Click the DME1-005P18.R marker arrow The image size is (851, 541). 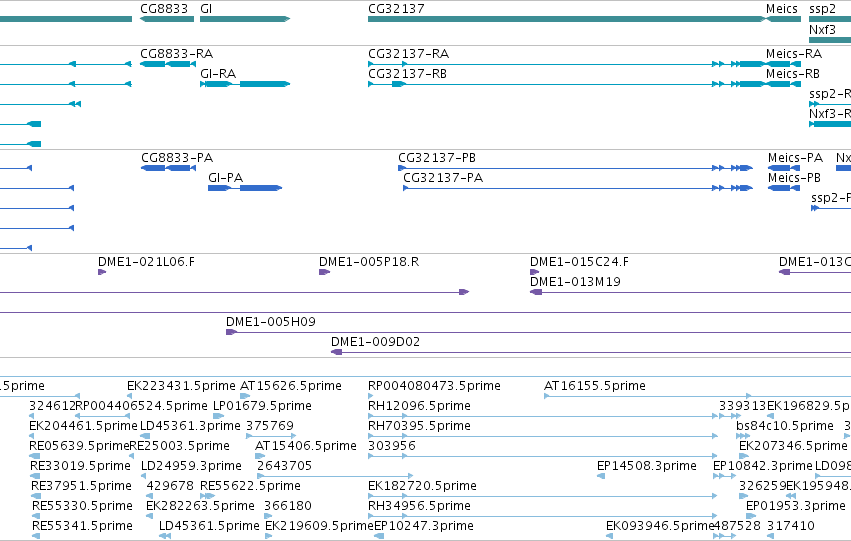pos(324,272)
